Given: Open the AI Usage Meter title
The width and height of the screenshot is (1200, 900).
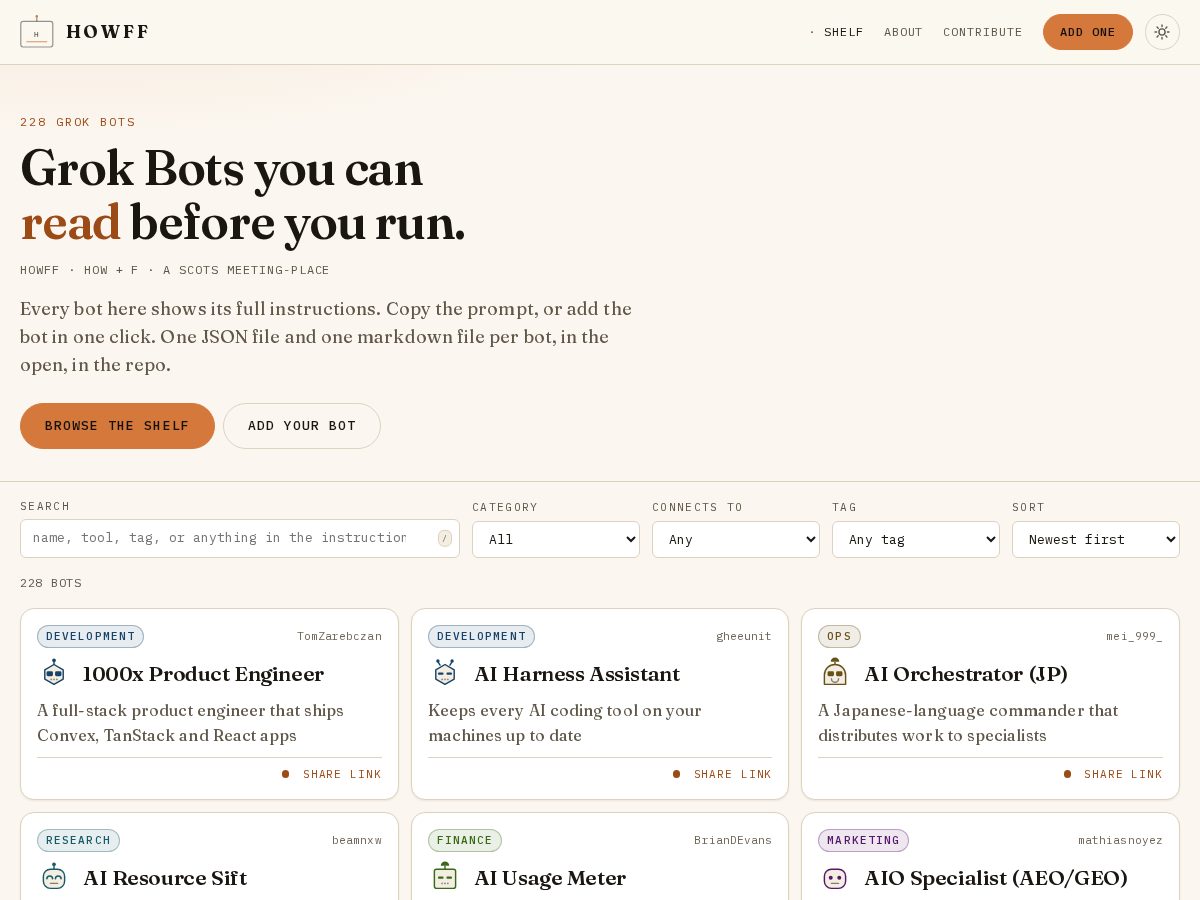Looking at the screenshot, I should 550,878.
